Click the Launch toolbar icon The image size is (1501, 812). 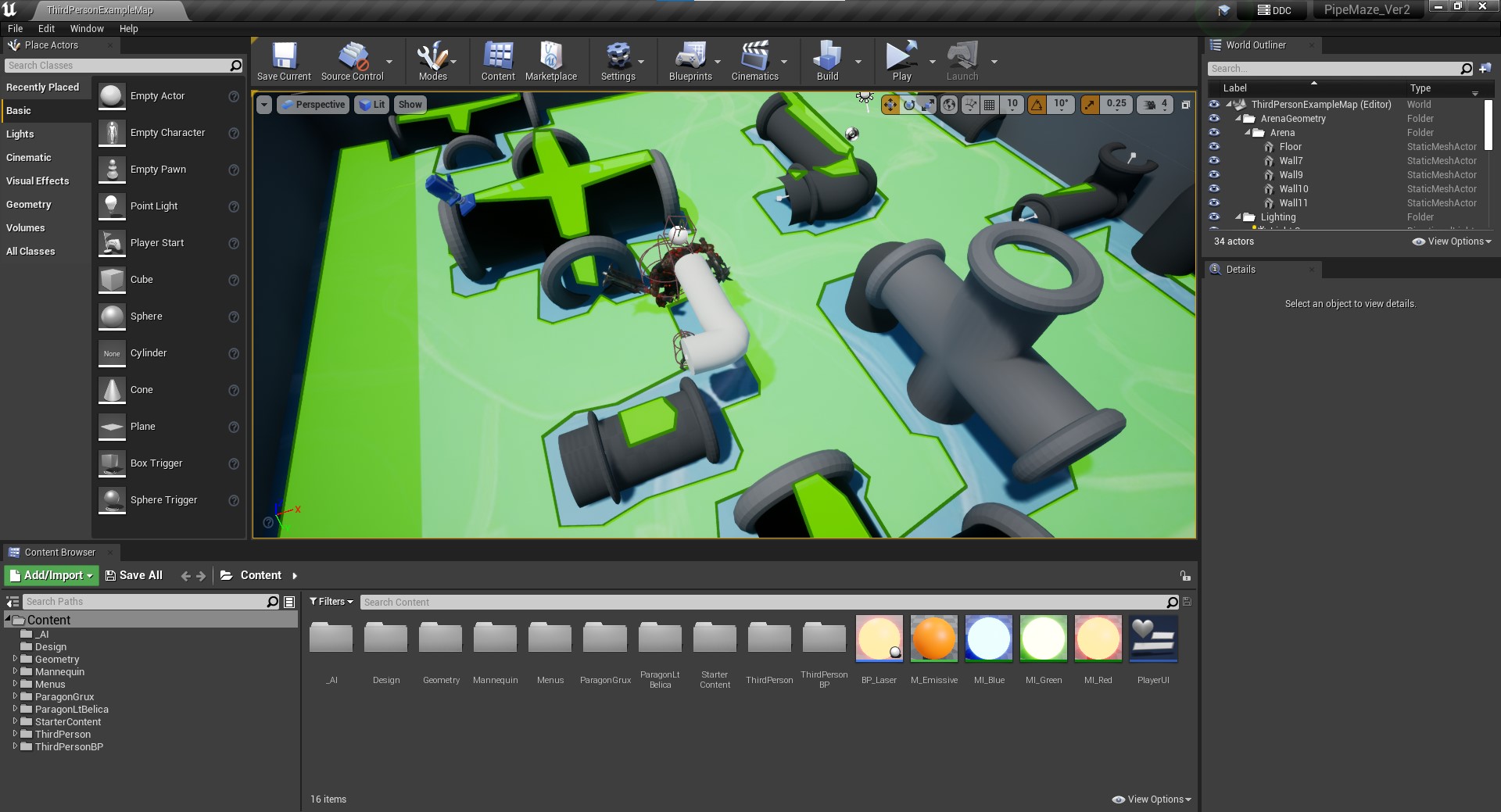click(962, 55)
